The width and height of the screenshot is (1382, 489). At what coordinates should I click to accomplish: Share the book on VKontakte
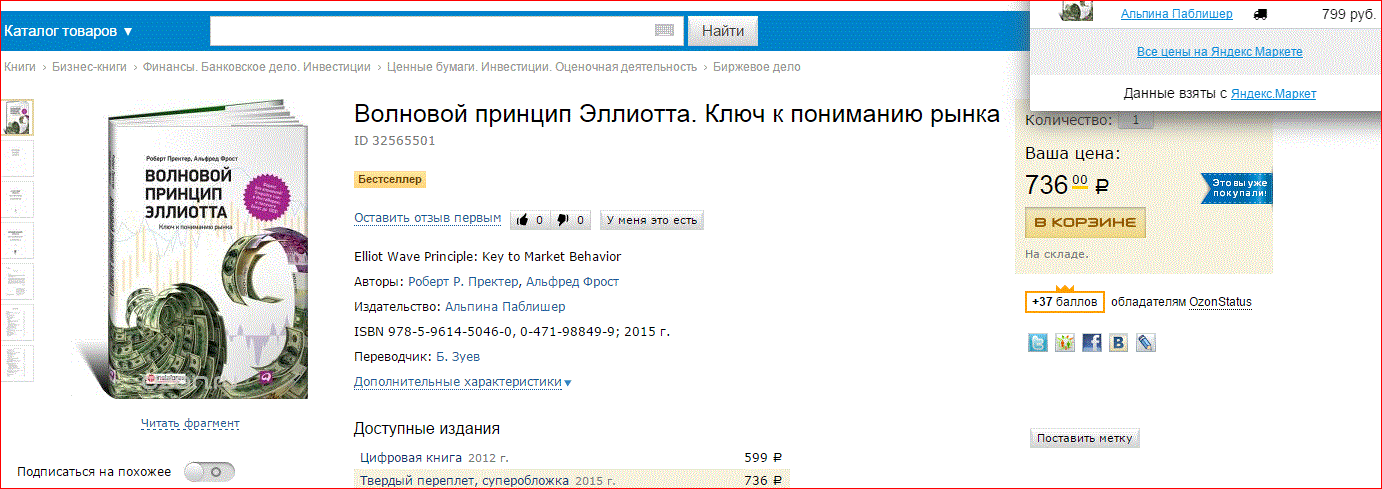[x=1119, y=343]
